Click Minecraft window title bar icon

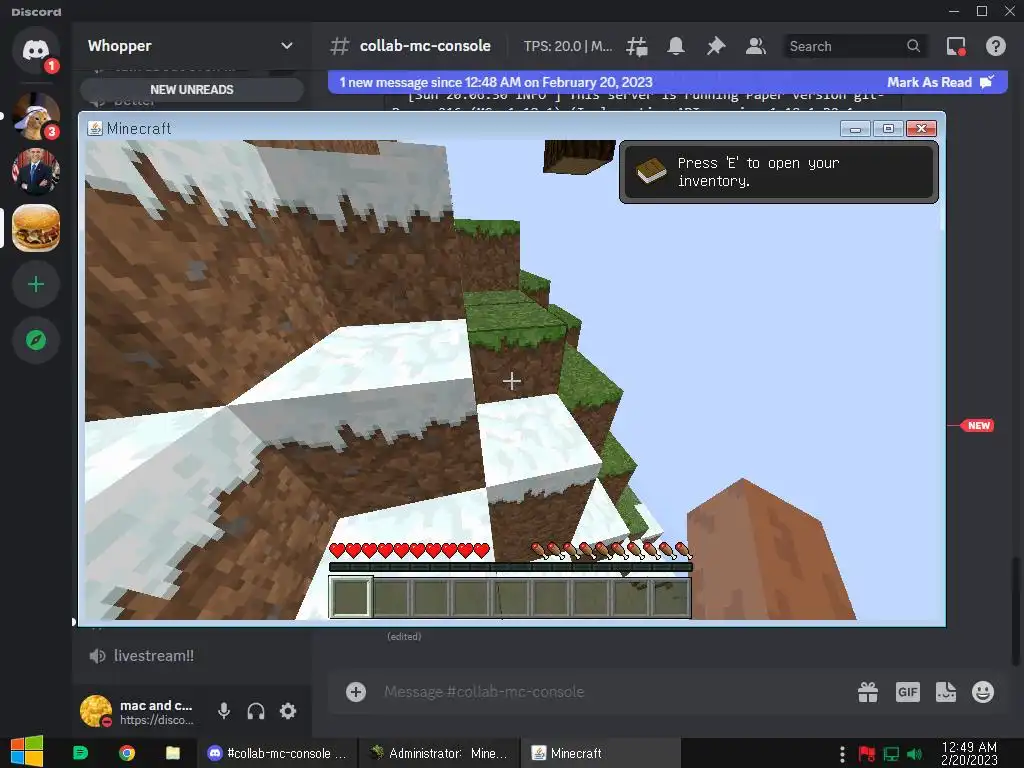[95, 128]
